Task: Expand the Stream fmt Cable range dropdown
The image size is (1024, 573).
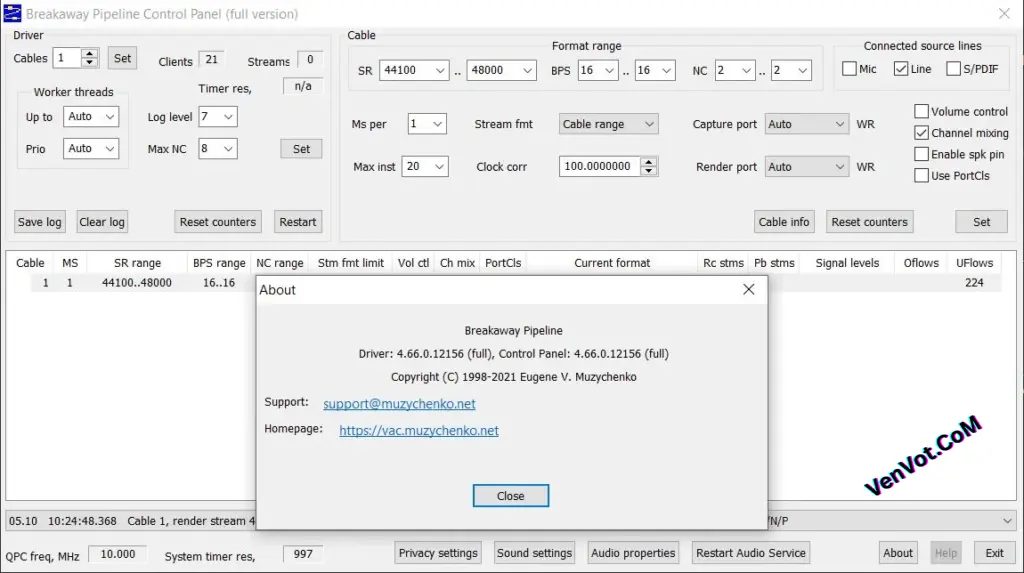Action: [608, 124]
